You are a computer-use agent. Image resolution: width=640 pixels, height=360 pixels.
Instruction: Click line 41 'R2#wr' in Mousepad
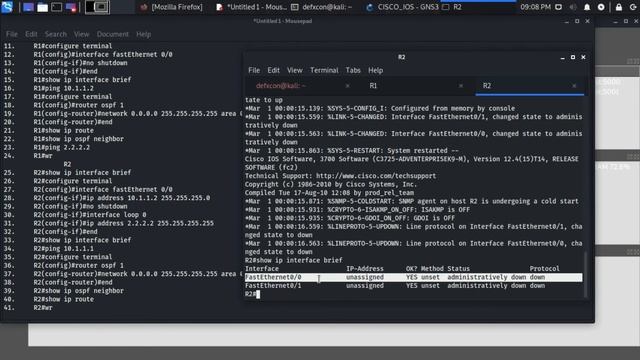tap(43, 308)
